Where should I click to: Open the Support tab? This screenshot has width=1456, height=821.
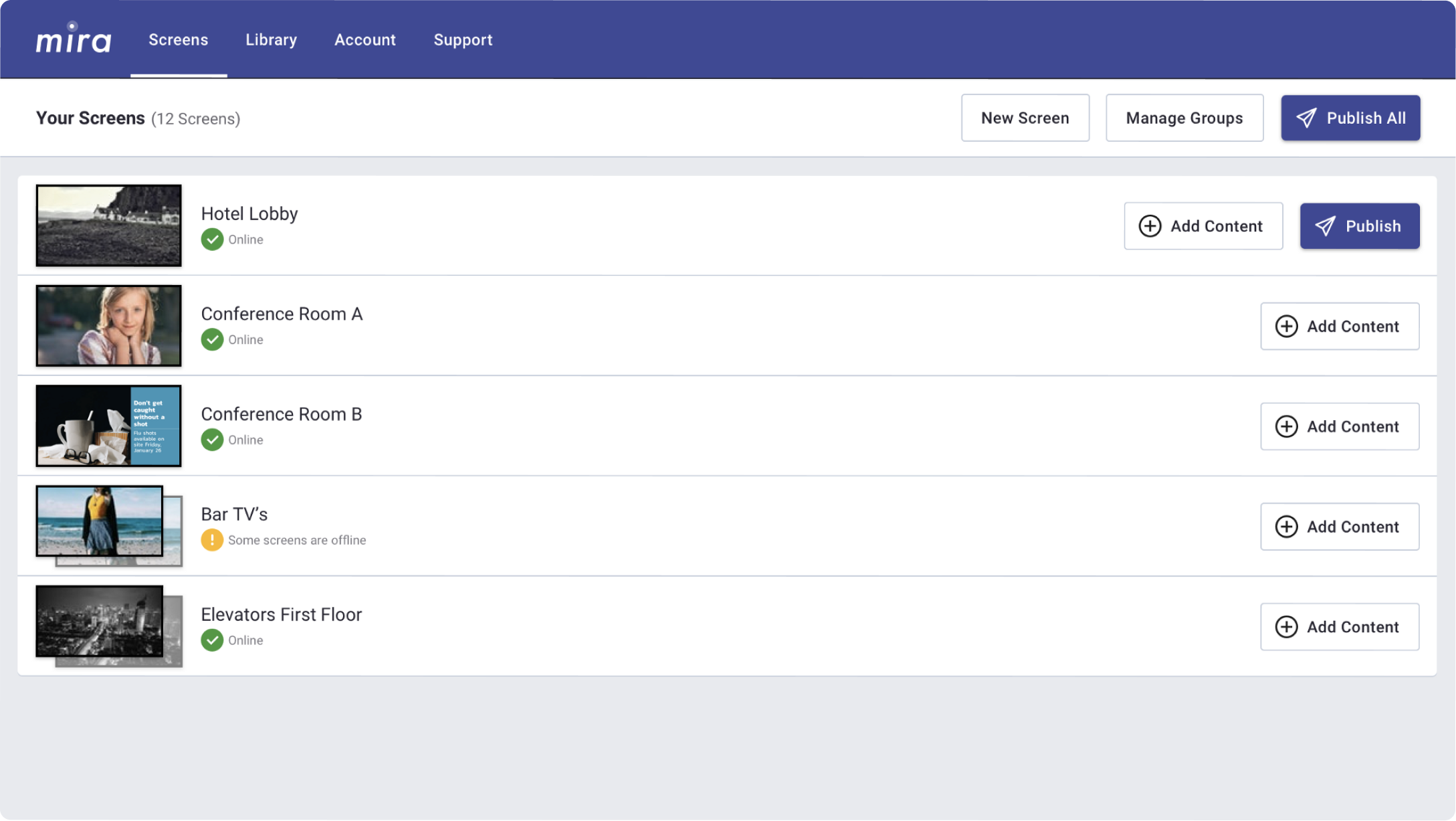(463, 39)
